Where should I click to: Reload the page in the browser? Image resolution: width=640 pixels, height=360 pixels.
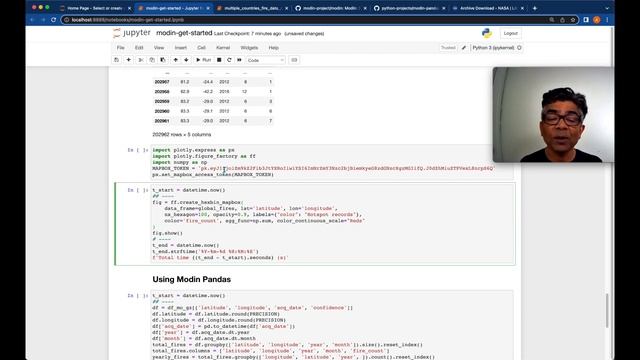point(53,20)
